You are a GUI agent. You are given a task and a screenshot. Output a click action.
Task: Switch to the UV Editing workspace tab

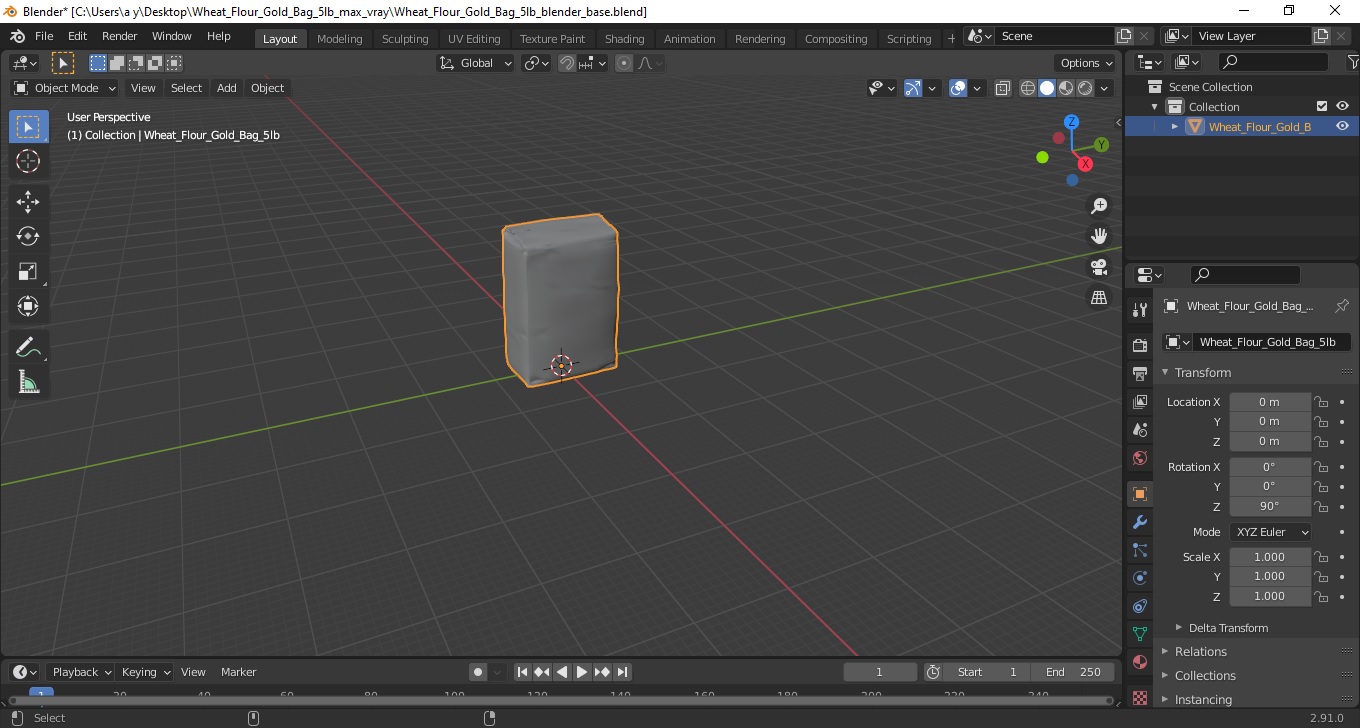(x=474, y=39)
